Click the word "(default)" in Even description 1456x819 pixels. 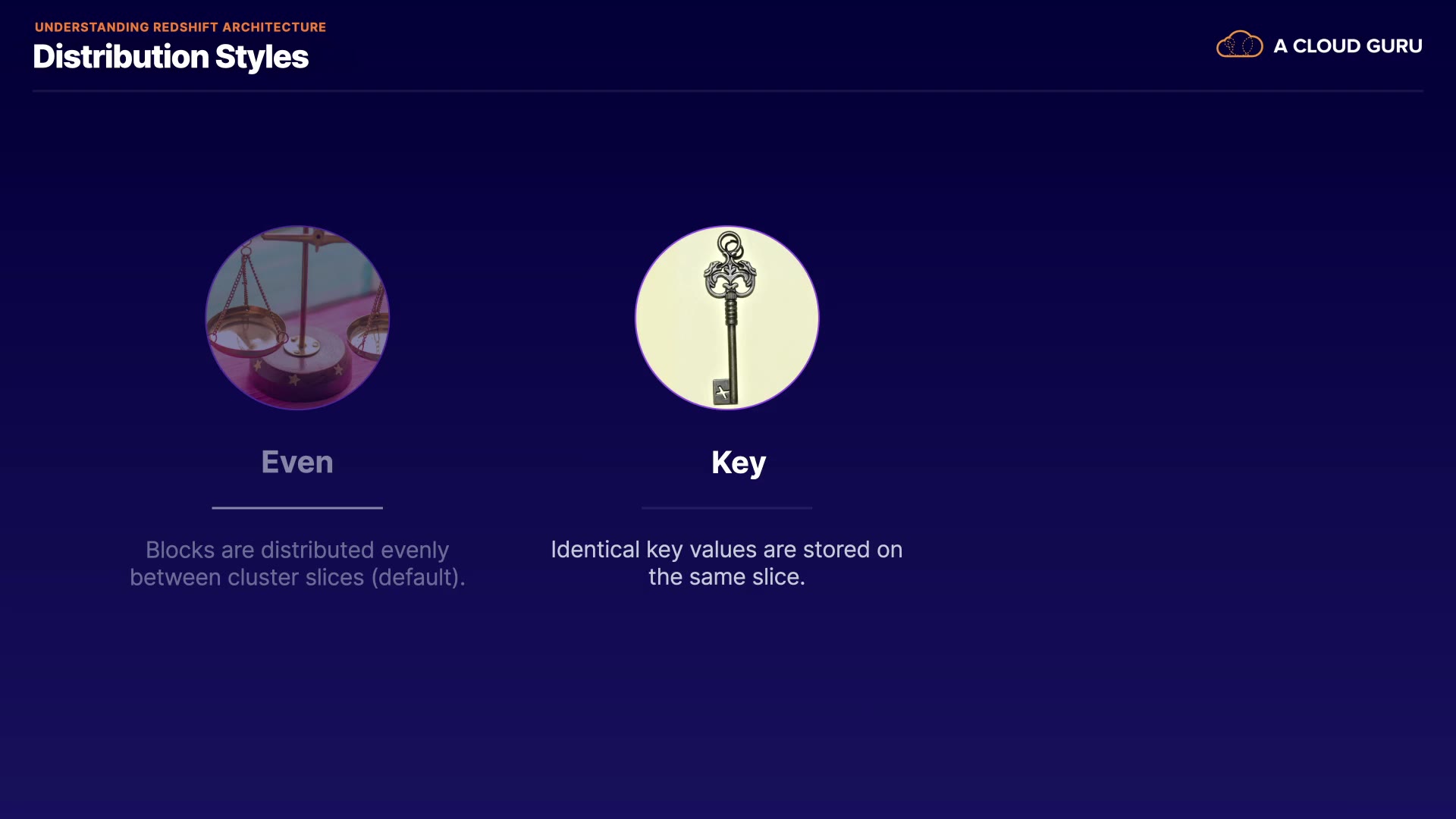pos(418,577)
